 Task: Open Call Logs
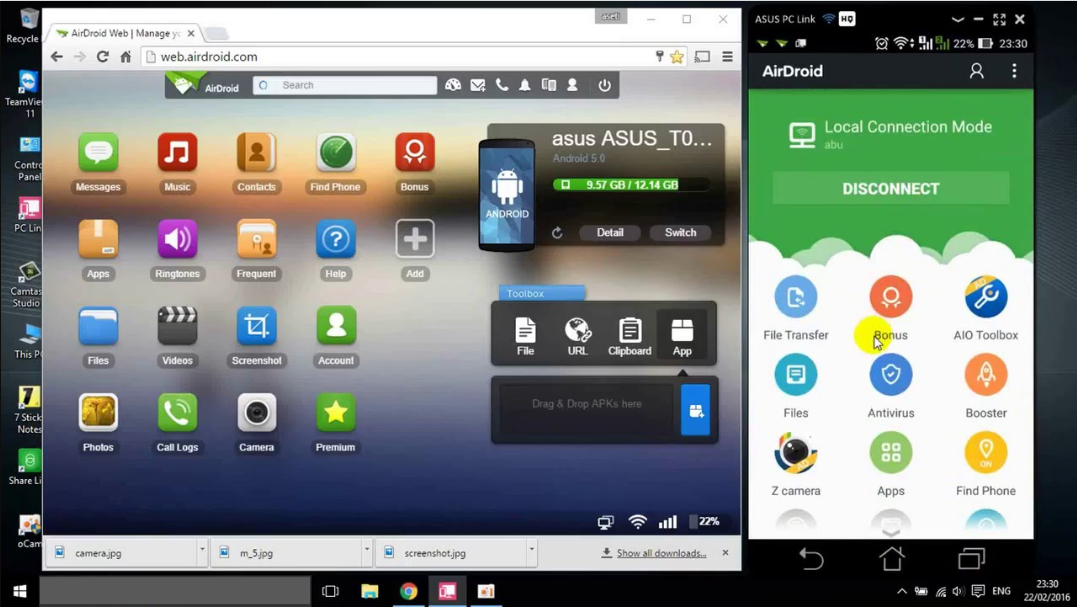coord(177,413)
